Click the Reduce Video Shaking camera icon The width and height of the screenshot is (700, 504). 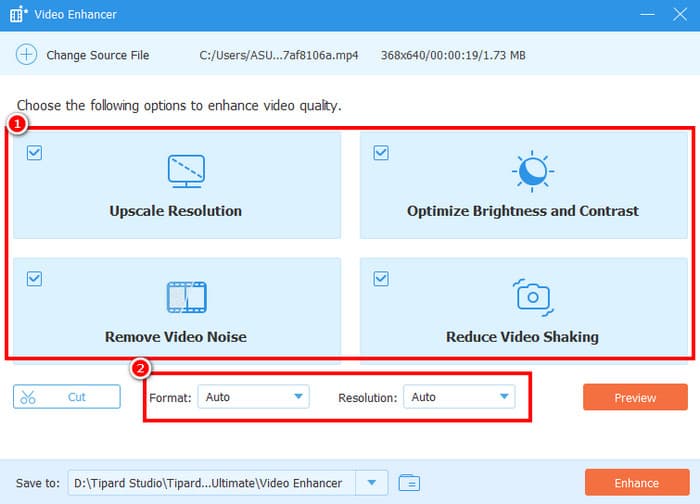click(x=529, y=297)
